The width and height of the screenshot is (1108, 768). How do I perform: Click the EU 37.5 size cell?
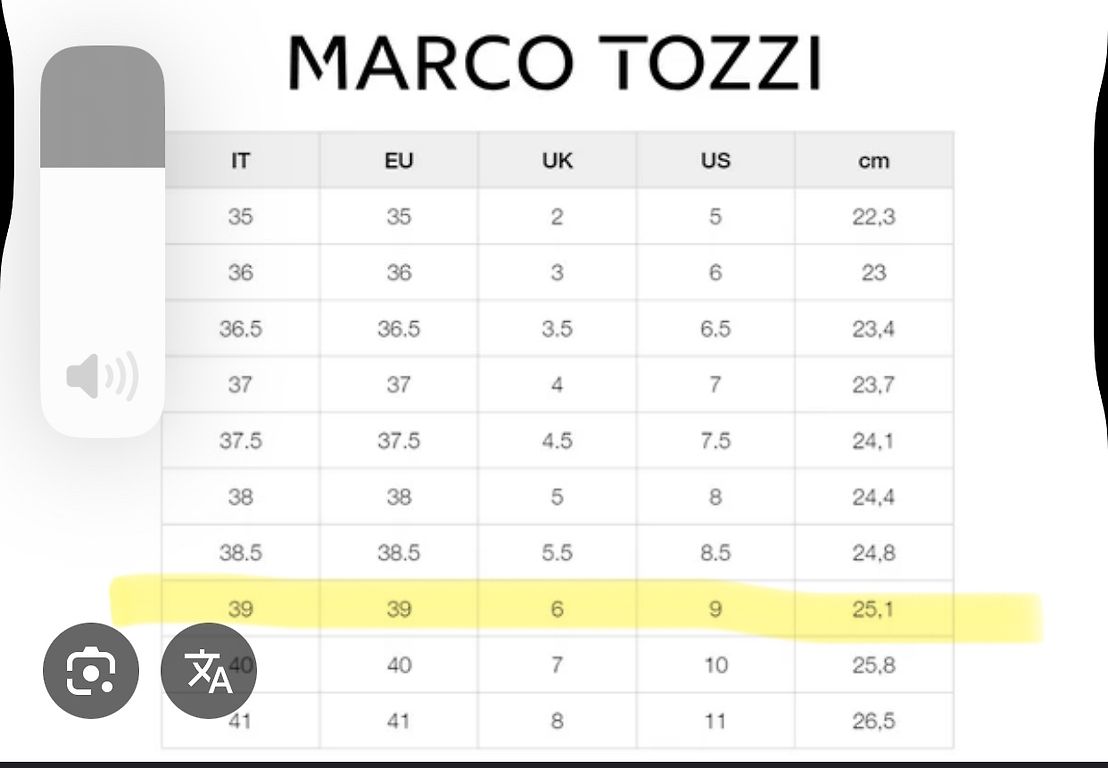point(398,440)
